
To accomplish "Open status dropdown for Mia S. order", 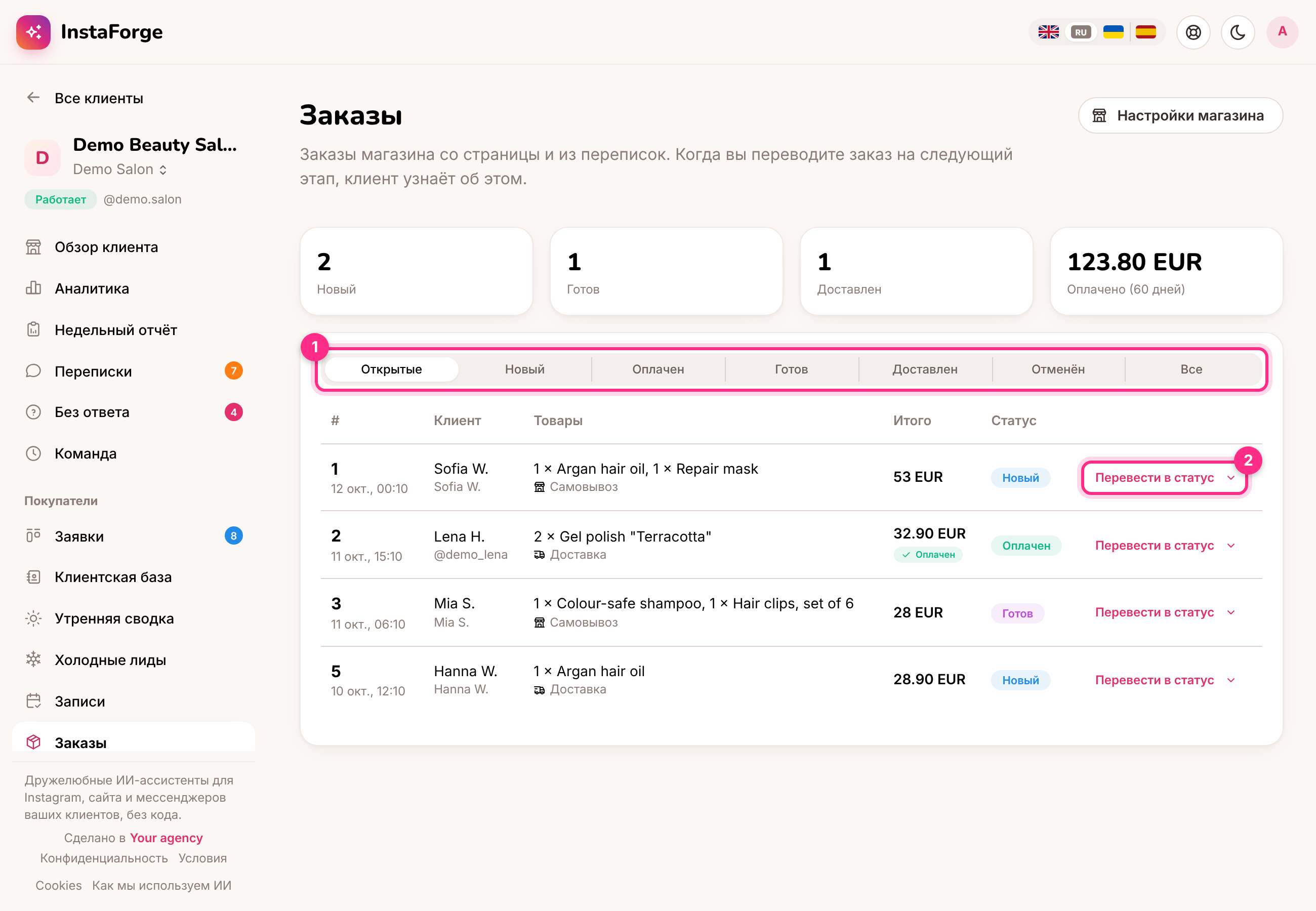I will tap(1165, 612).
